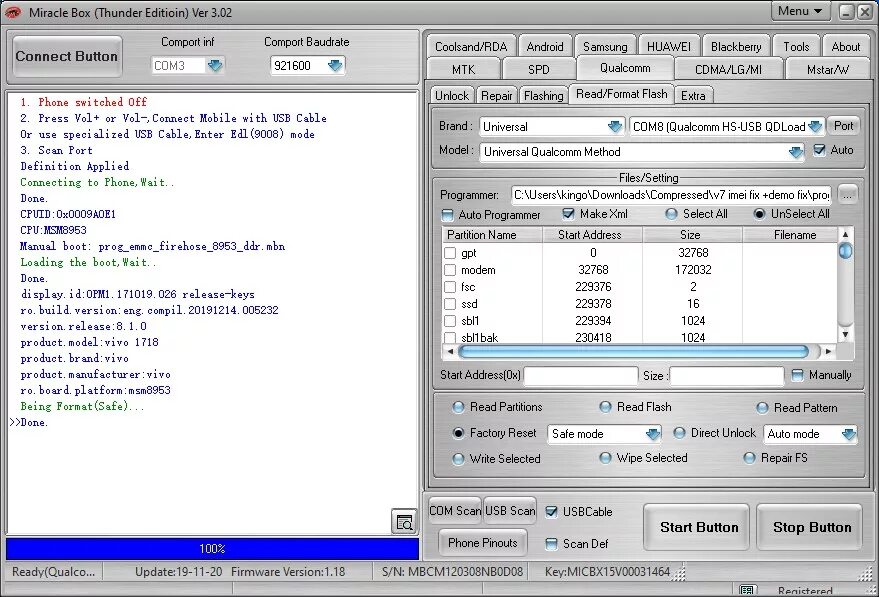The width and height of the screenshot is (879, 597).
Task: Open the Menu dropdown in title bar
Action: [x=800, y=11]
